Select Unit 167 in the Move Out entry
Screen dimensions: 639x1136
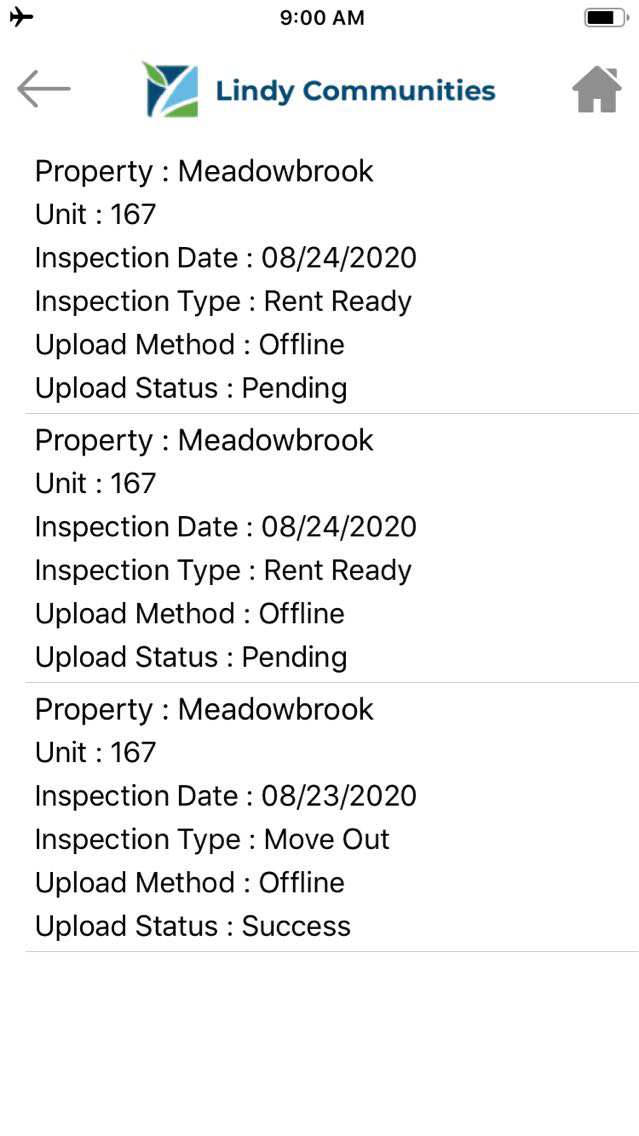click(x=96, y=752)
